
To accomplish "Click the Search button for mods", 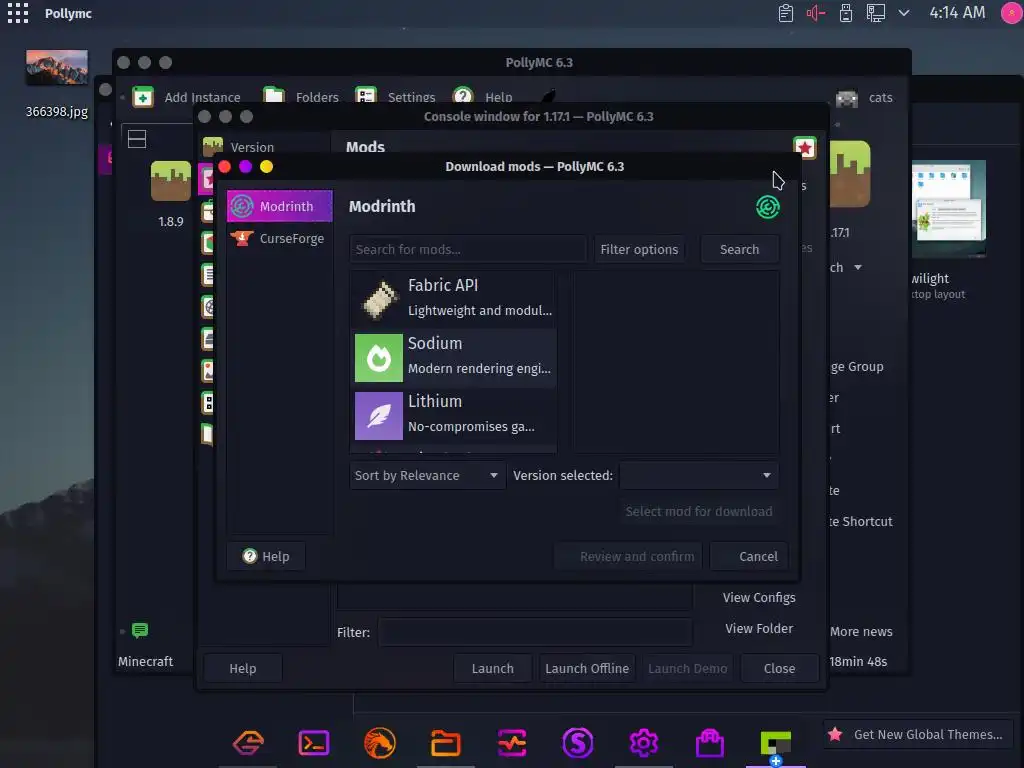I will click(739, 249).
